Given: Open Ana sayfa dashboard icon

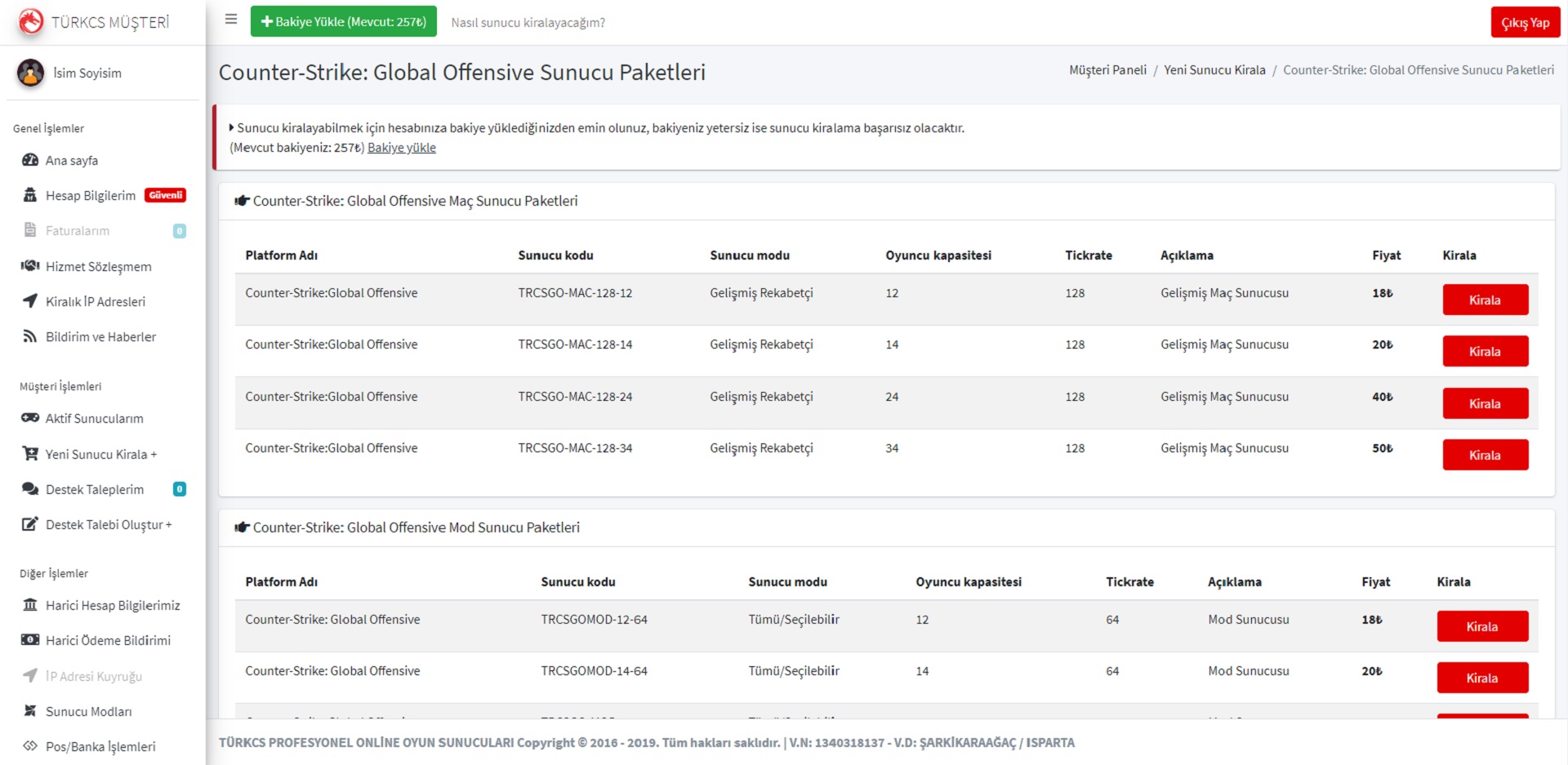Looking at the screenshot, I should pos(30,161).
